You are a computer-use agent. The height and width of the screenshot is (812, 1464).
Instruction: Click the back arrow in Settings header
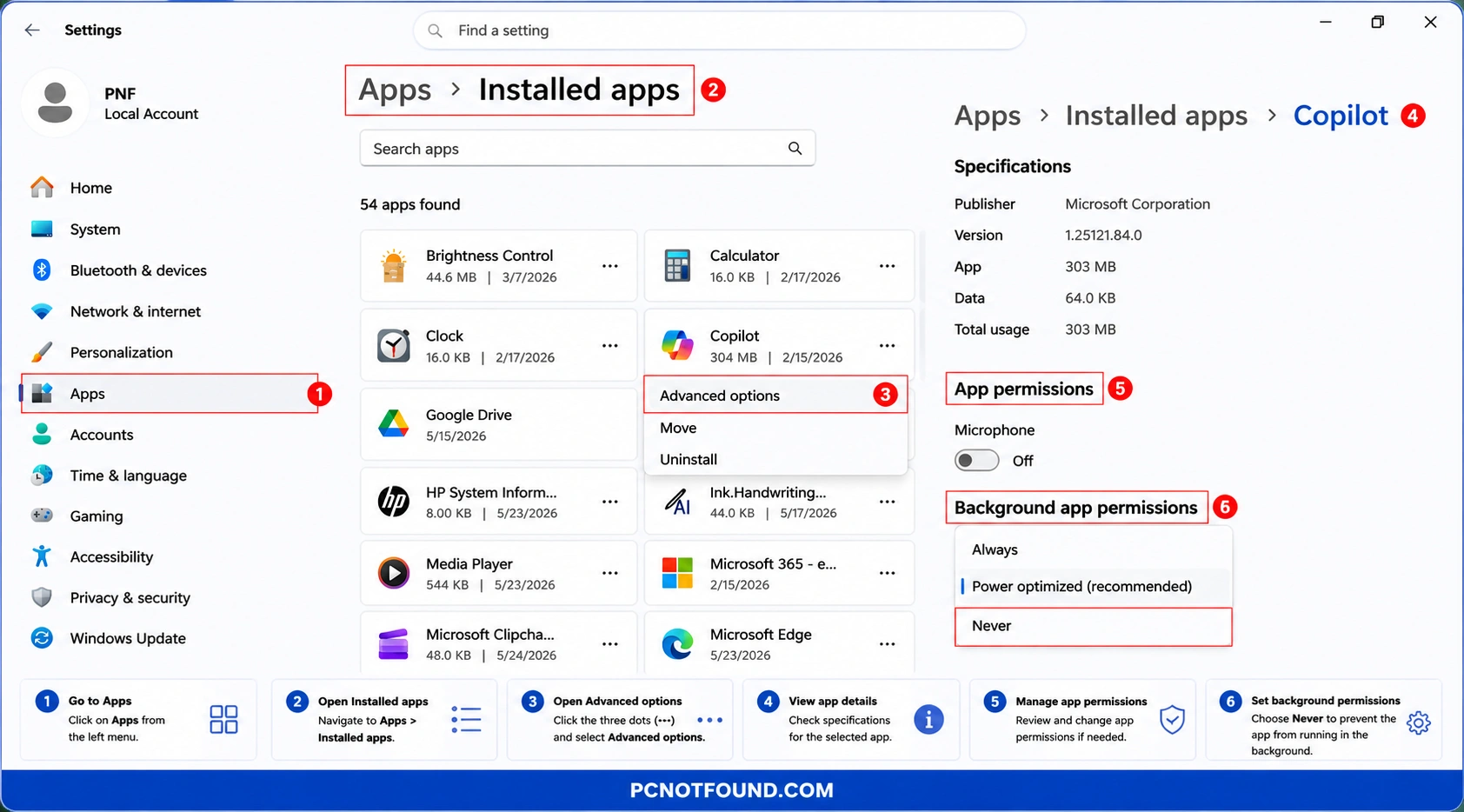tap(32, 30)
